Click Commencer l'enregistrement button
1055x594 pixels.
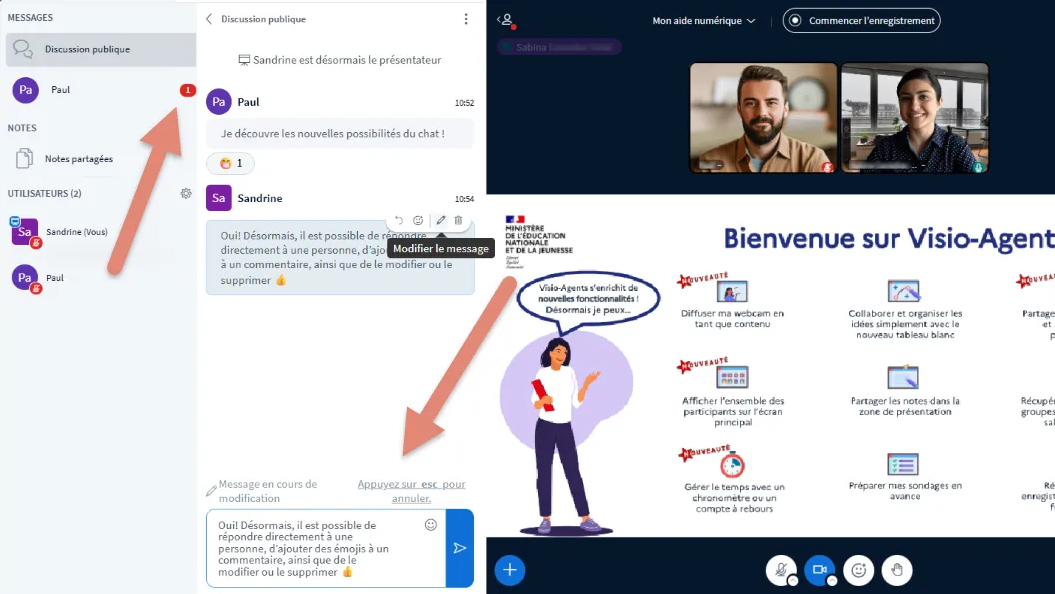(x=862, y=20)
